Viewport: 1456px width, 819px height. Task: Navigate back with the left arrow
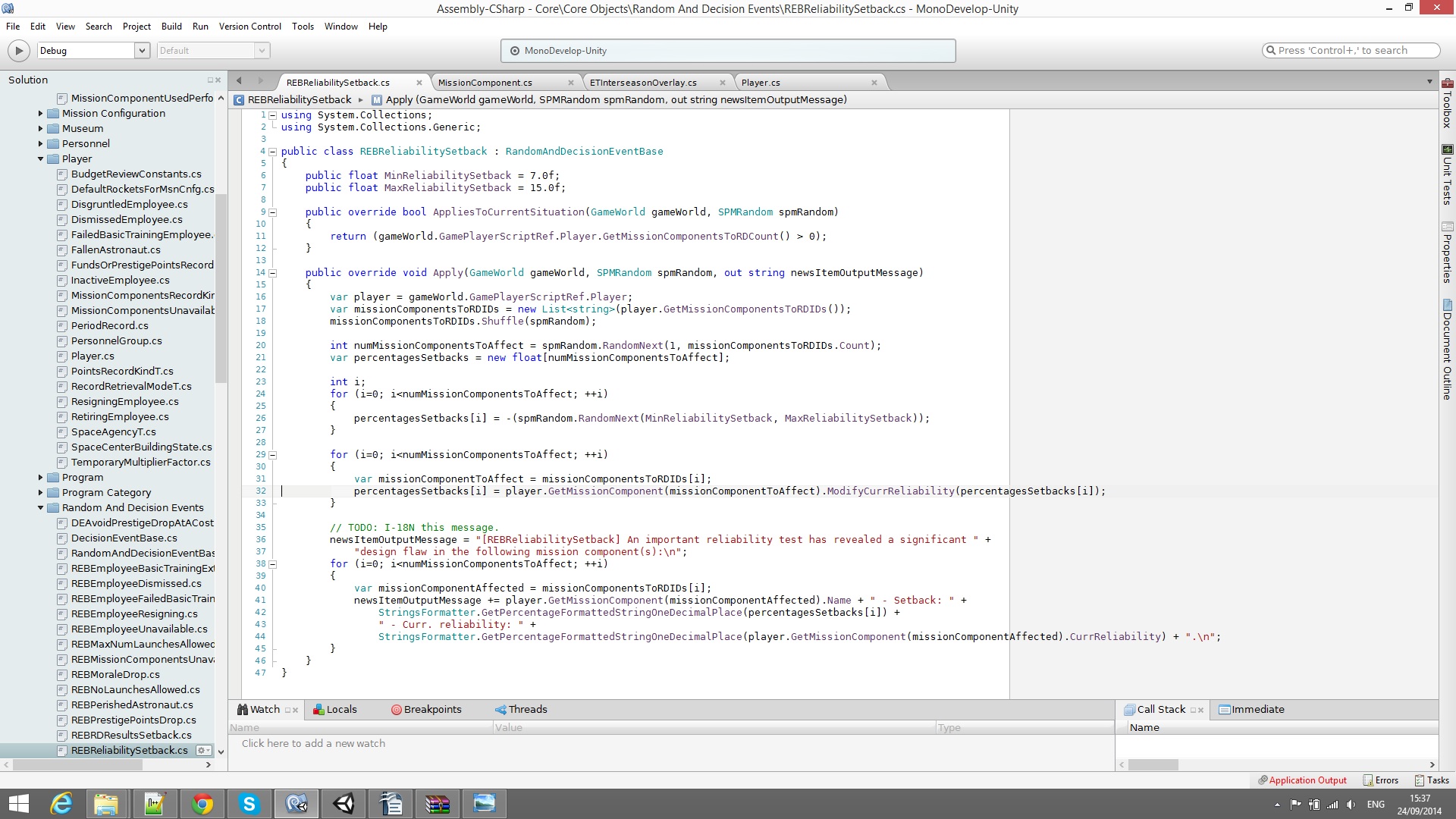tap(239, 81)
